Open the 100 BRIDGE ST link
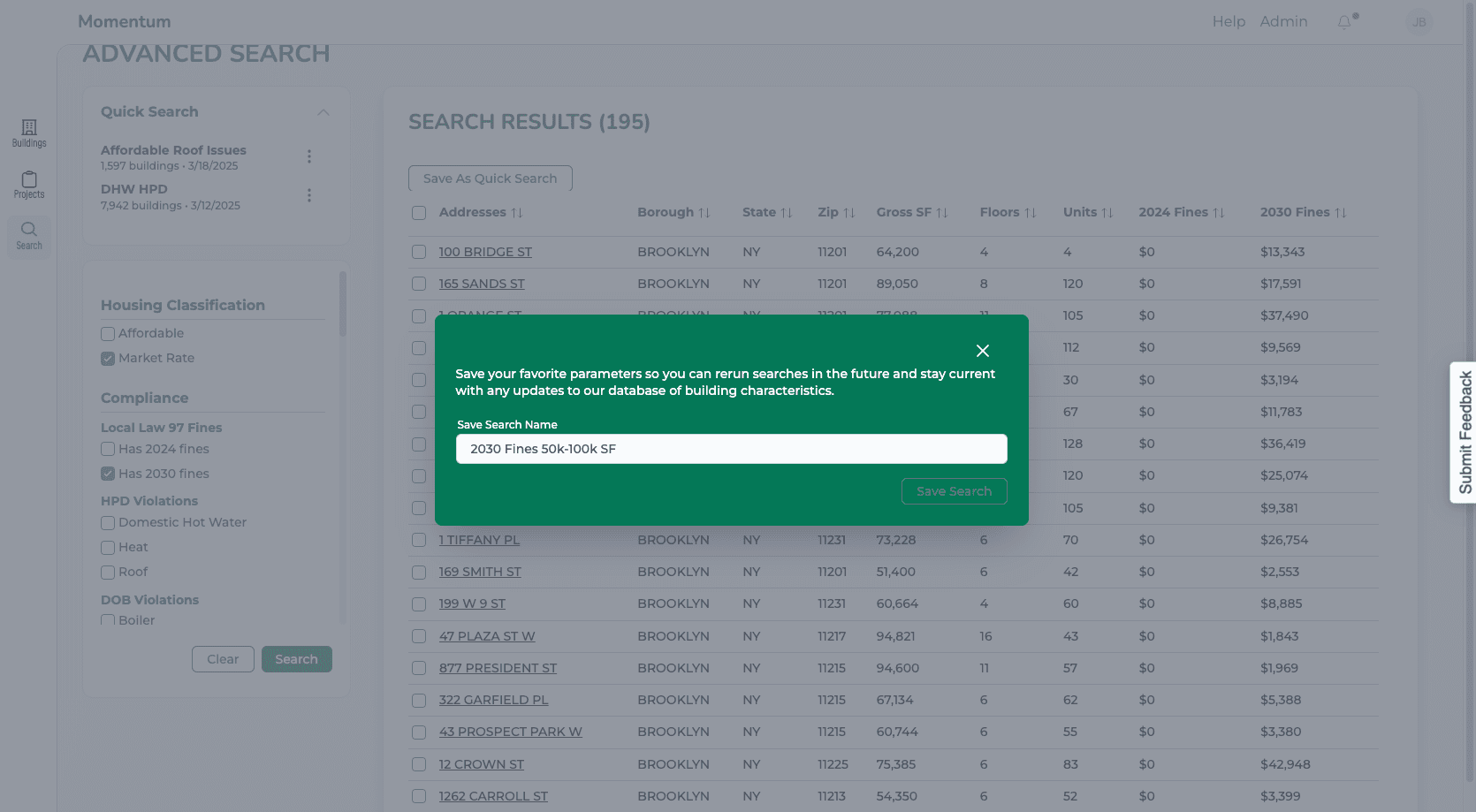The width and height of the screenshot is (1476, 812). click(x=485, y=252)
